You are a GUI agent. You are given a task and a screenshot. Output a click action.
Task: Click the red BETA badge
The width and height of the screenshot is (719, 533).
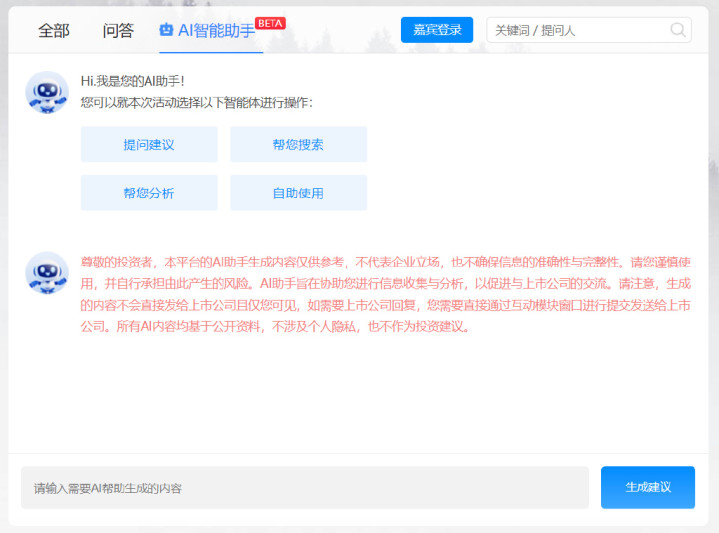coord(270,23)
